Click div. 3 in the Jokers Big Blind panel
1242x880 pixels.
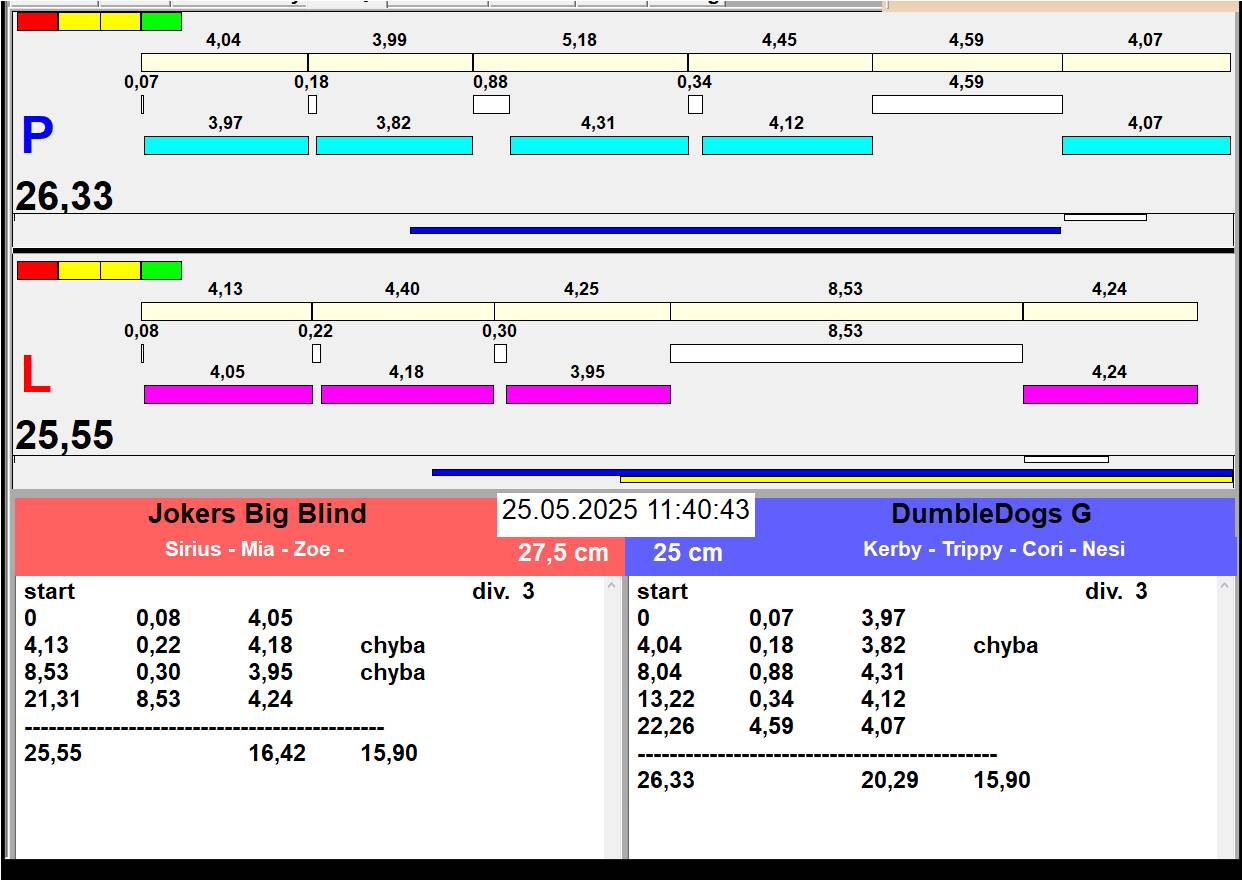point(503,592)
